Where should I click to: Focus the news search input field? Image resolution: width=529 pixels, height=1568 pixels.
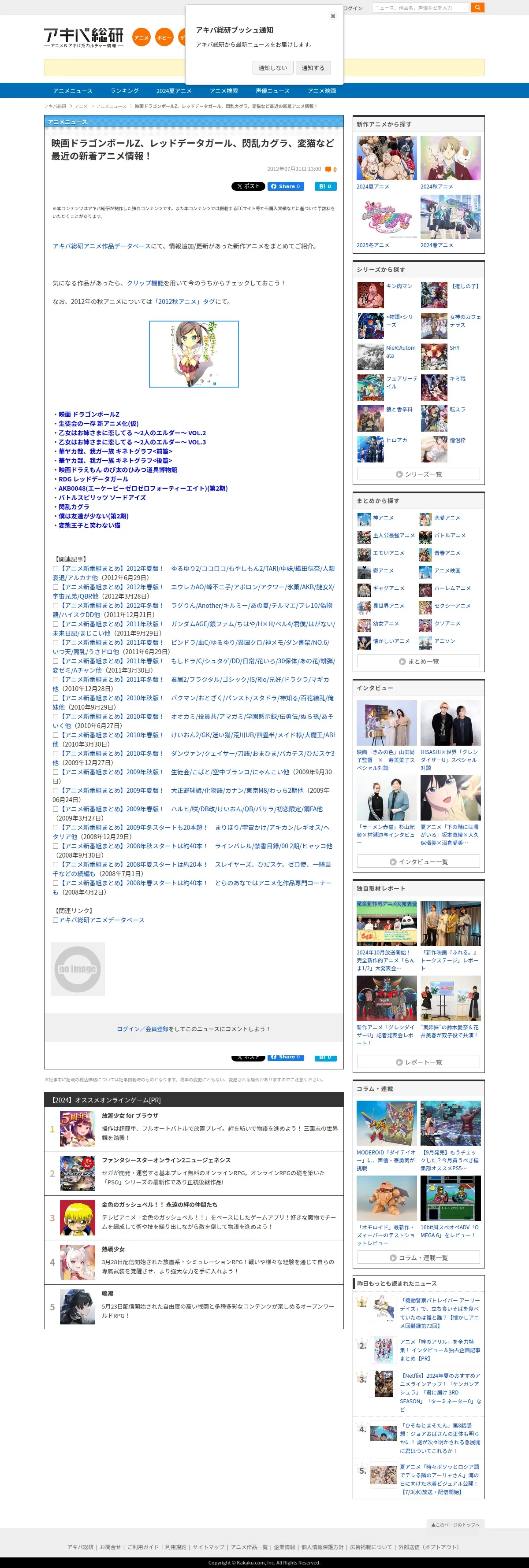click(x=420, y=7)
